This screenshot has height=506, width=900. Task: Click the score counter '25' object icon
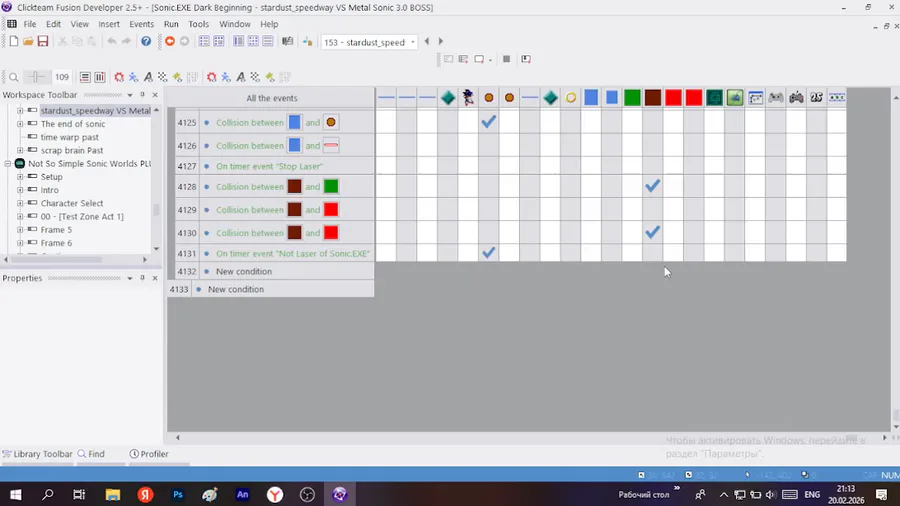tap(816, 98)
